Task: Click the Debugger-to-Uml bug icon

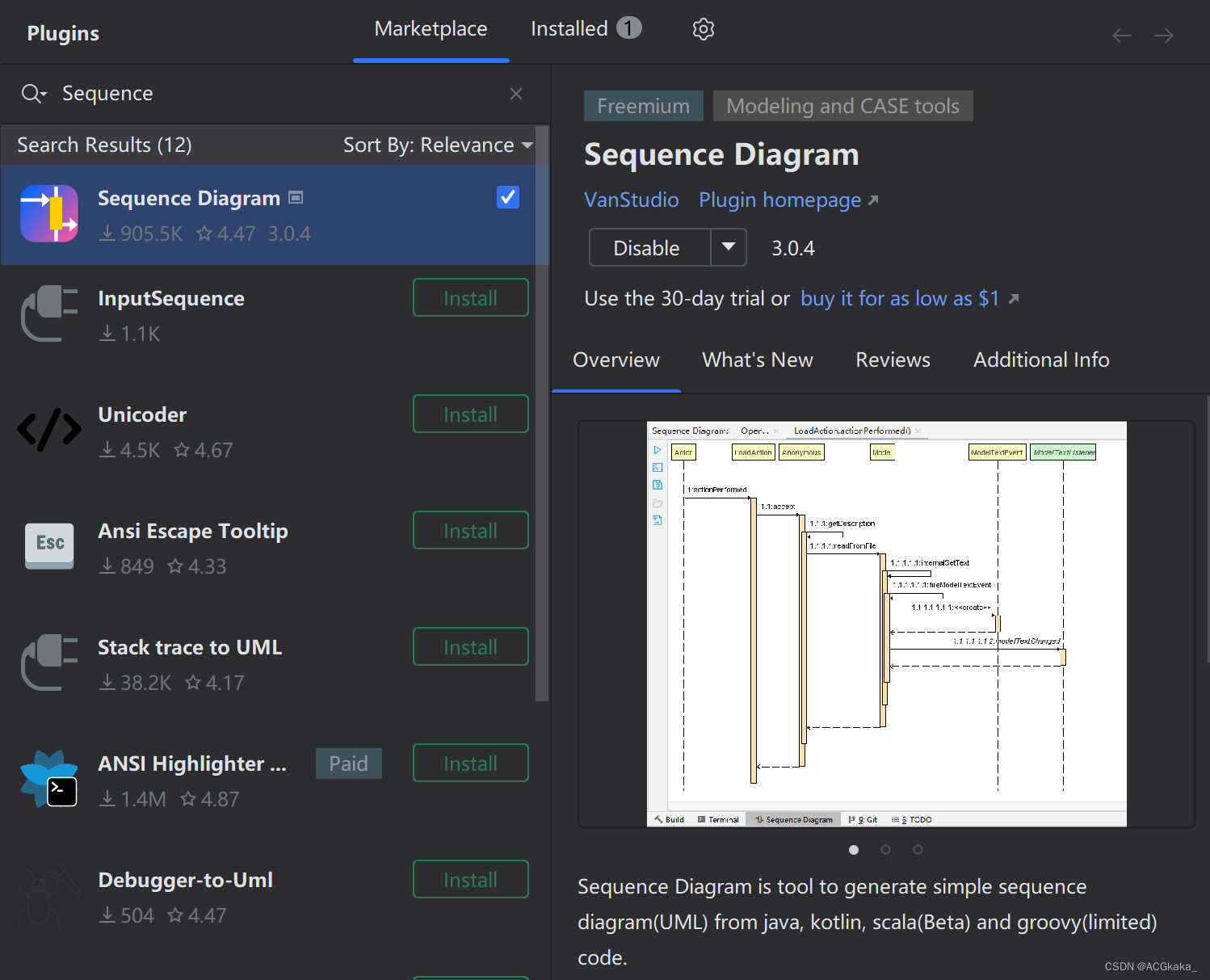Action: (49, 895)
